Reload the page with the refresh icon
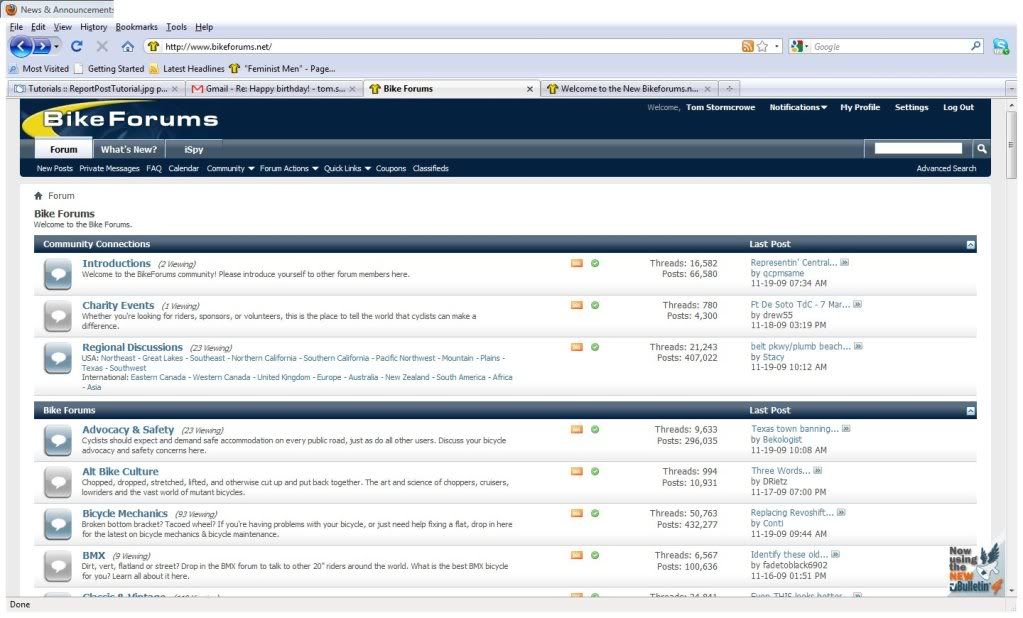The height and width of the screenshot is (618, 1023). click(76, 46)
